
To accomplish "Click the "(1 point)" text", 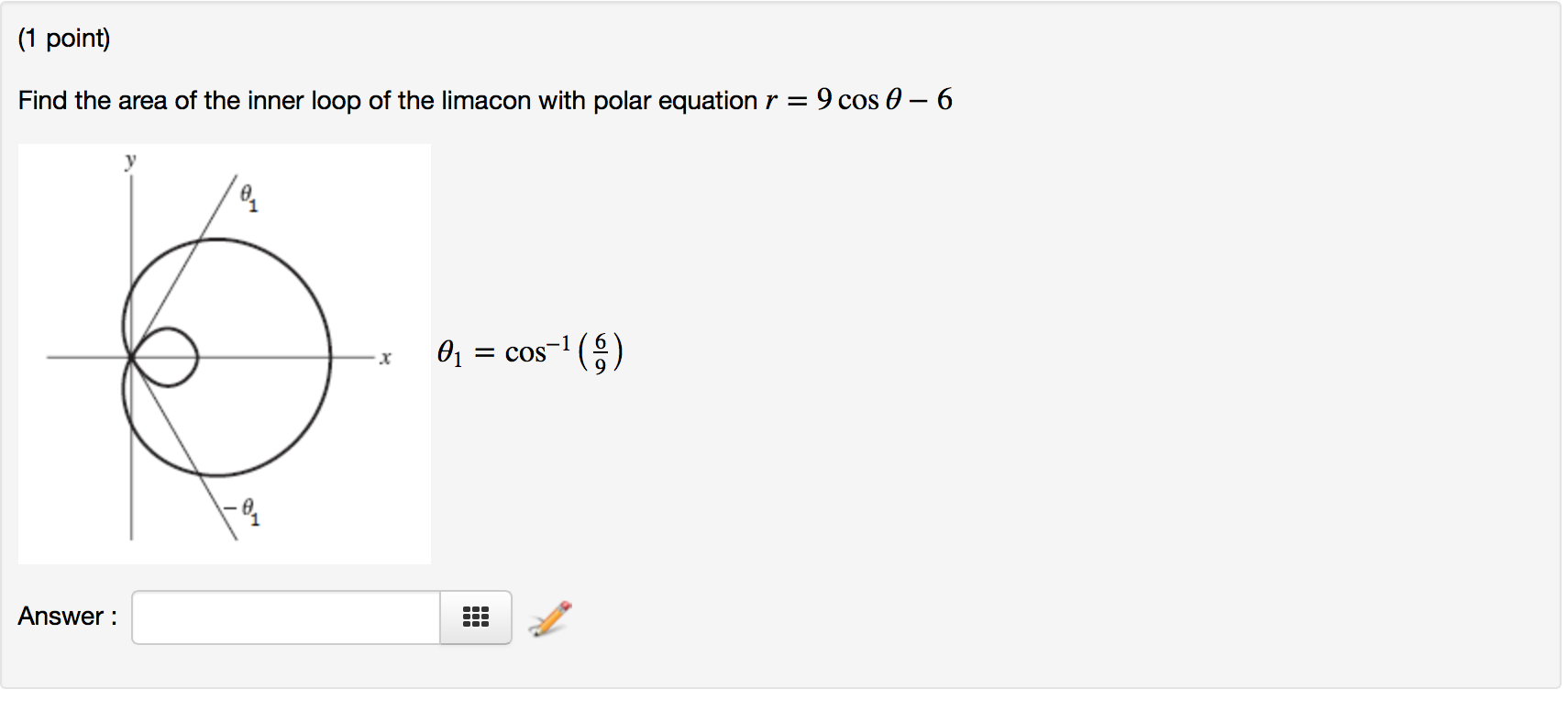I will point(64,39).
